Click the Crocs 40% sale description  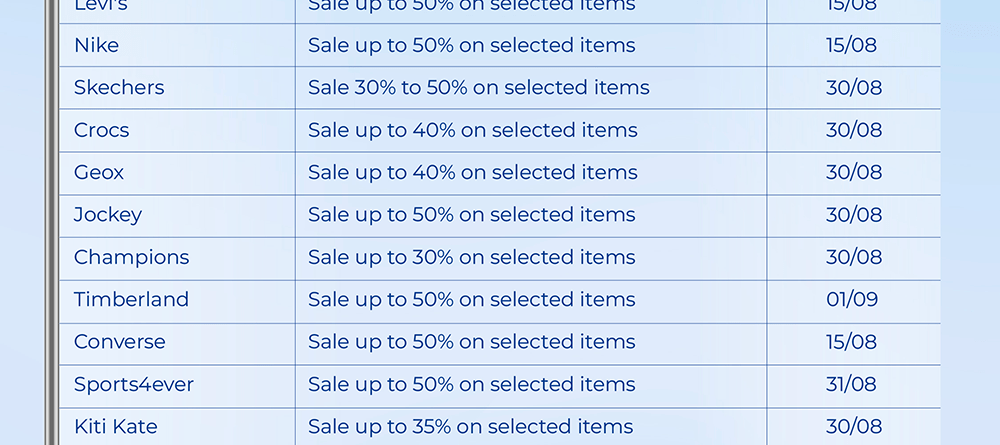[473, 130]
